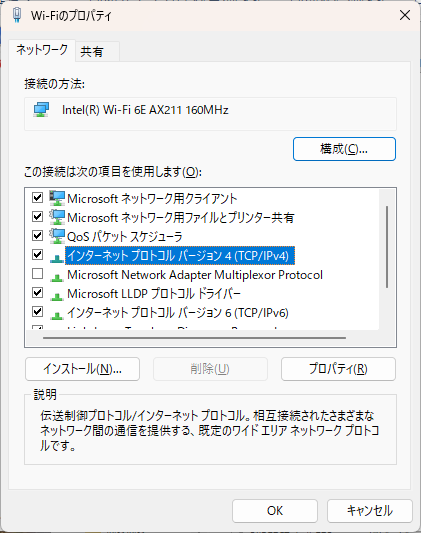Click the icon next to QoS パケット スケジューラ
Viewport: 421px width, 533px height.
57,236
